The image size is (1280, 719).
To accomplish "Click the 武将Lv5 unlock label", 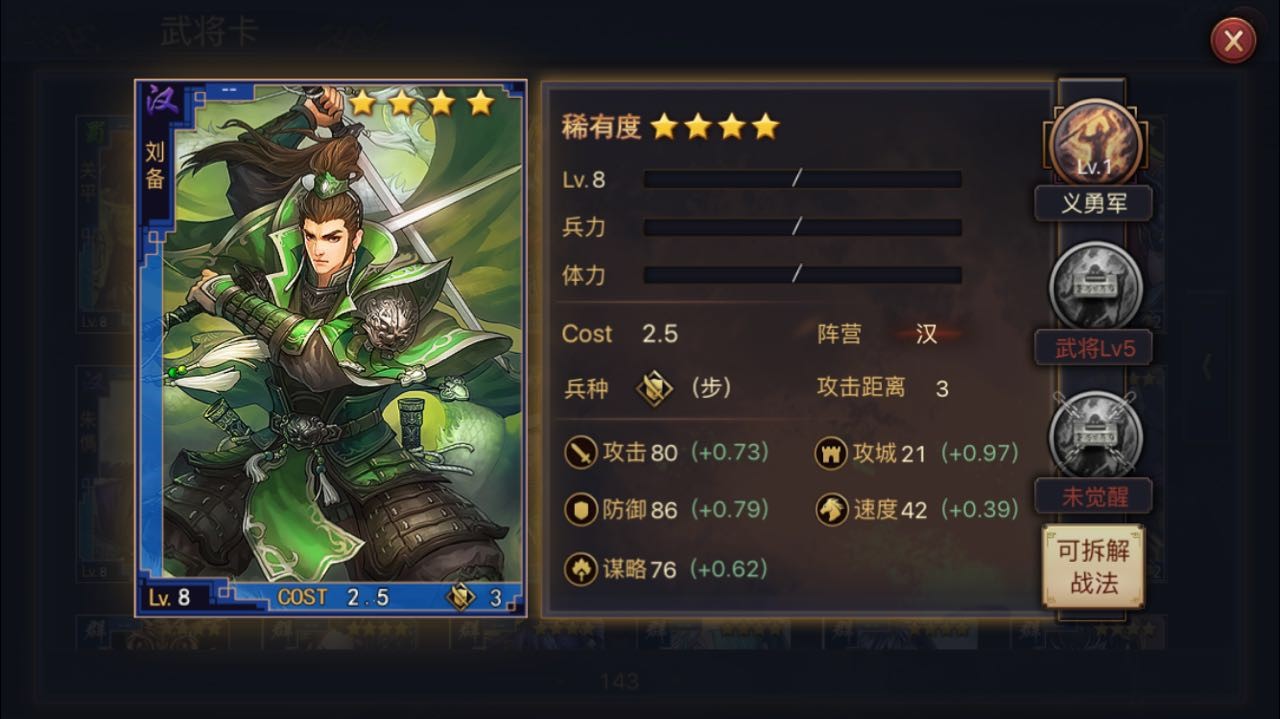I will tap(1093, 348).
